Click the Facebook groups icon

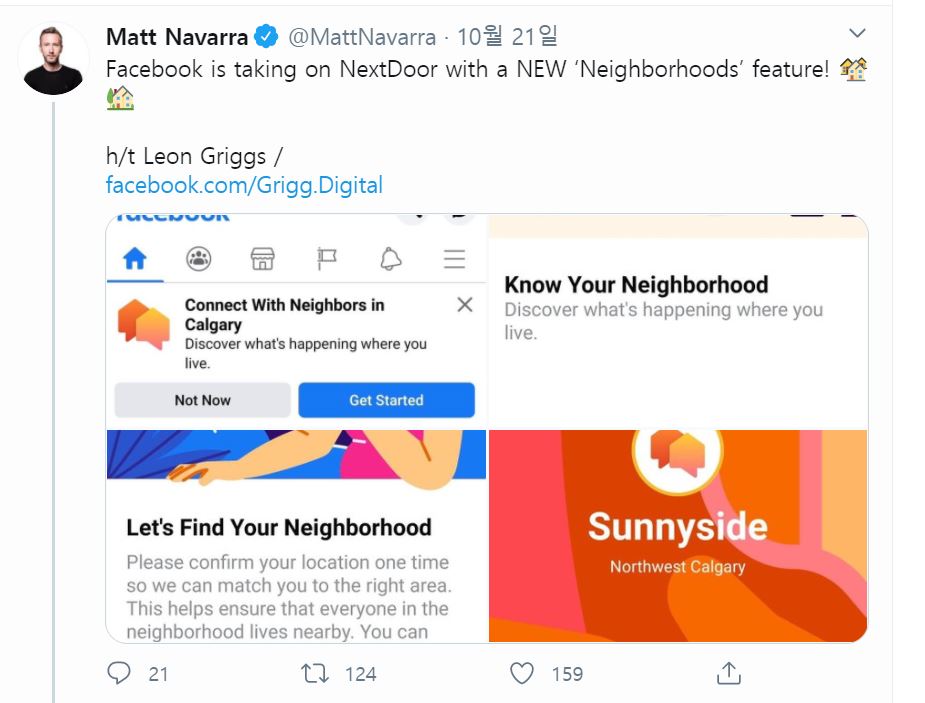click(x=198, y=260)
